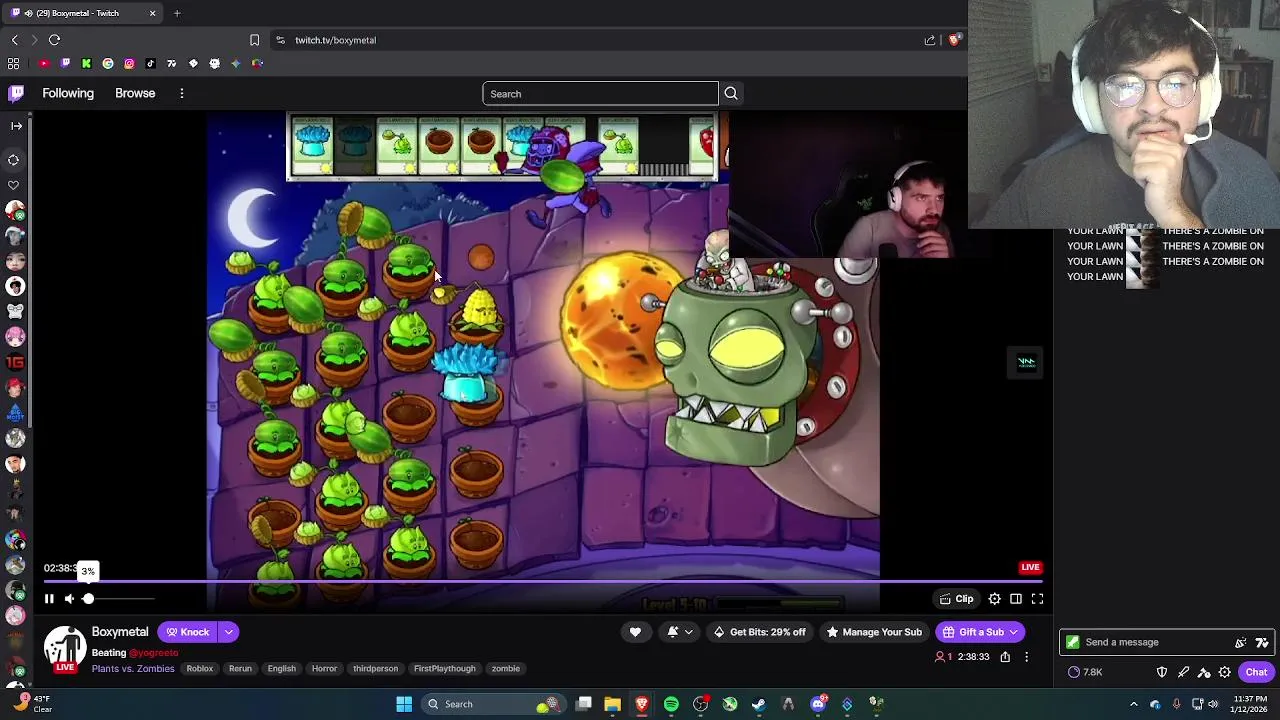The image size is (1280, 720).
Task: Open the Twitch top nav more menu
Action: [x=181, y=93]
